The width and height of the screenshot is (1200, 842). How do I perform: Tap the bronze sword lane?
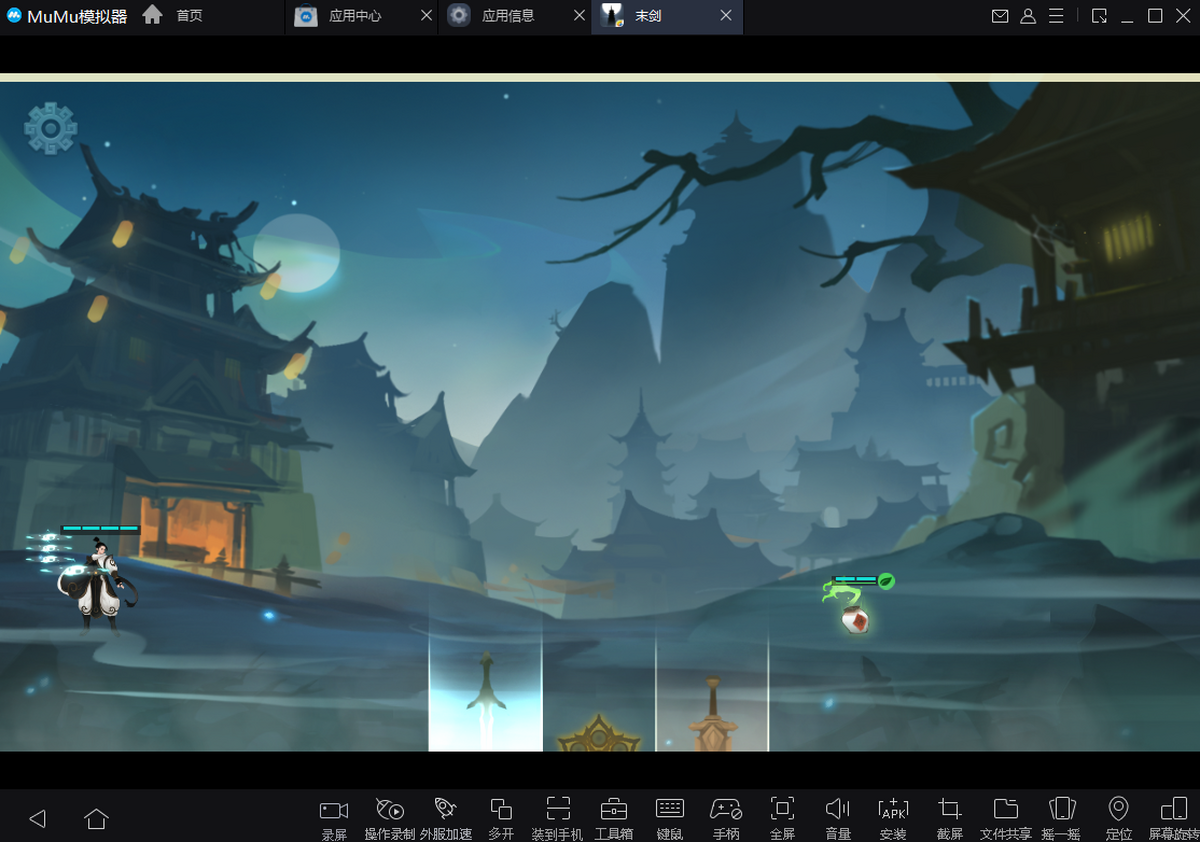coord(712,690)
